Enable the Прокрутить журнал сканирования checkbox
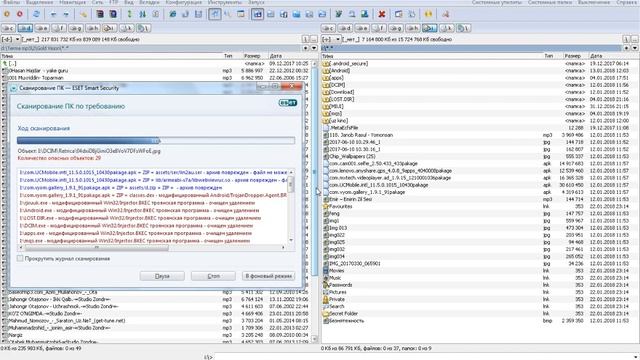The image size is (640, 360). point(20,258)
